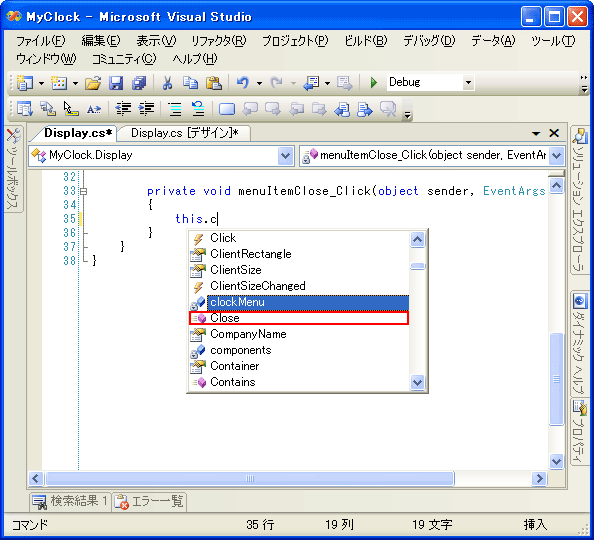Click the Paste clipboard icon
The width and height of the screenshot is (594, 540).
point(214,83)
